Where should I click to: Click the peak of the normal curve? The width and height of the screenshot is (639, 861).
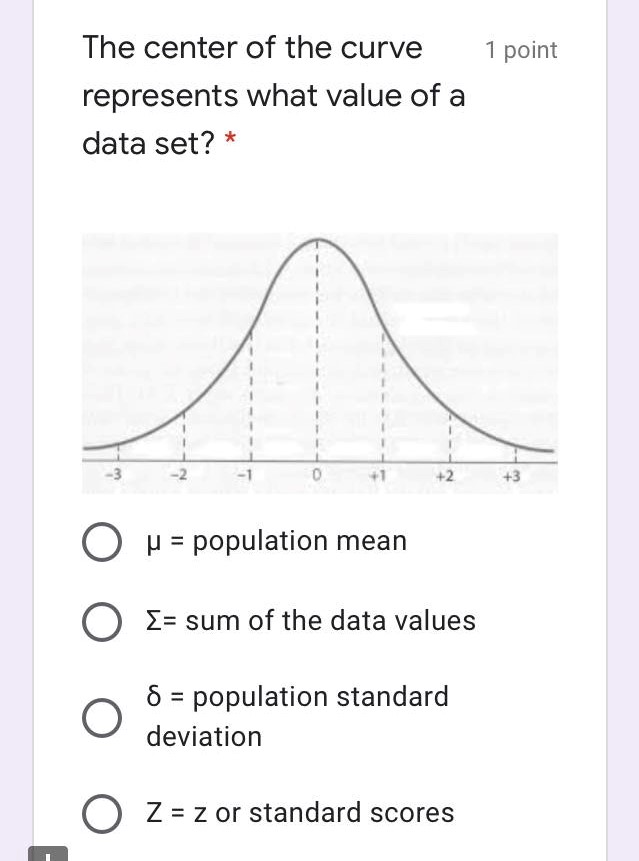click(317, 240)
